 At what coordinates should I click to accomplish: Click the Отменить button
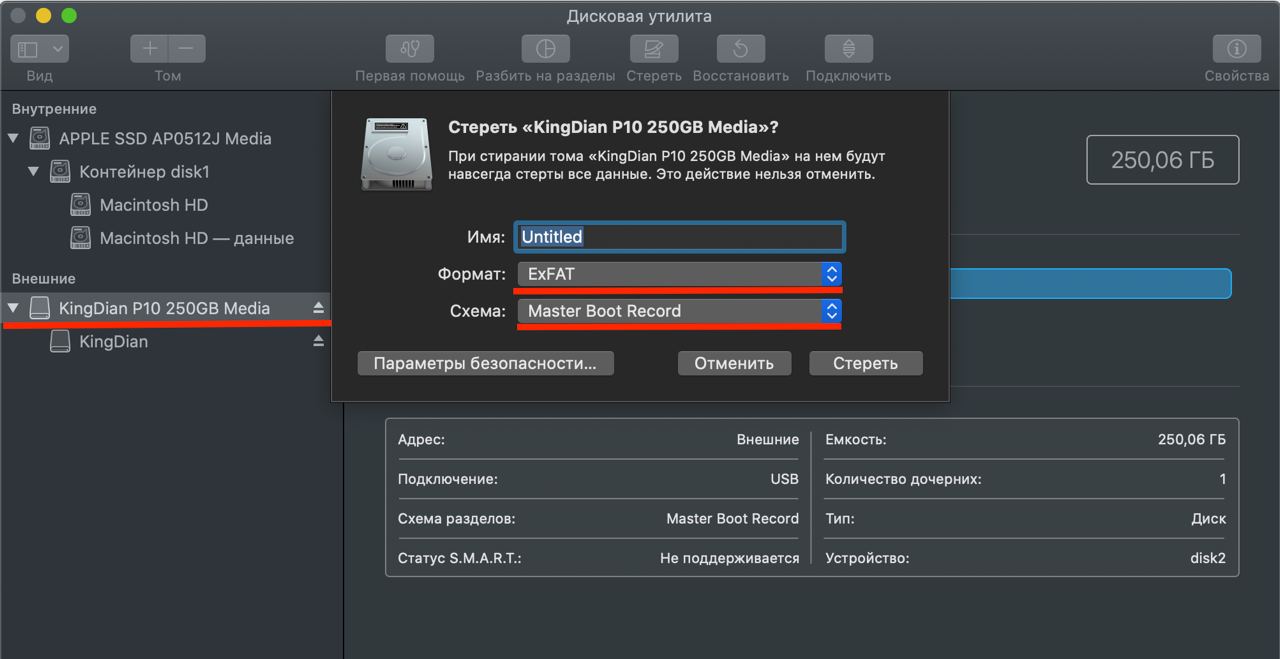(x=734, y=363)
